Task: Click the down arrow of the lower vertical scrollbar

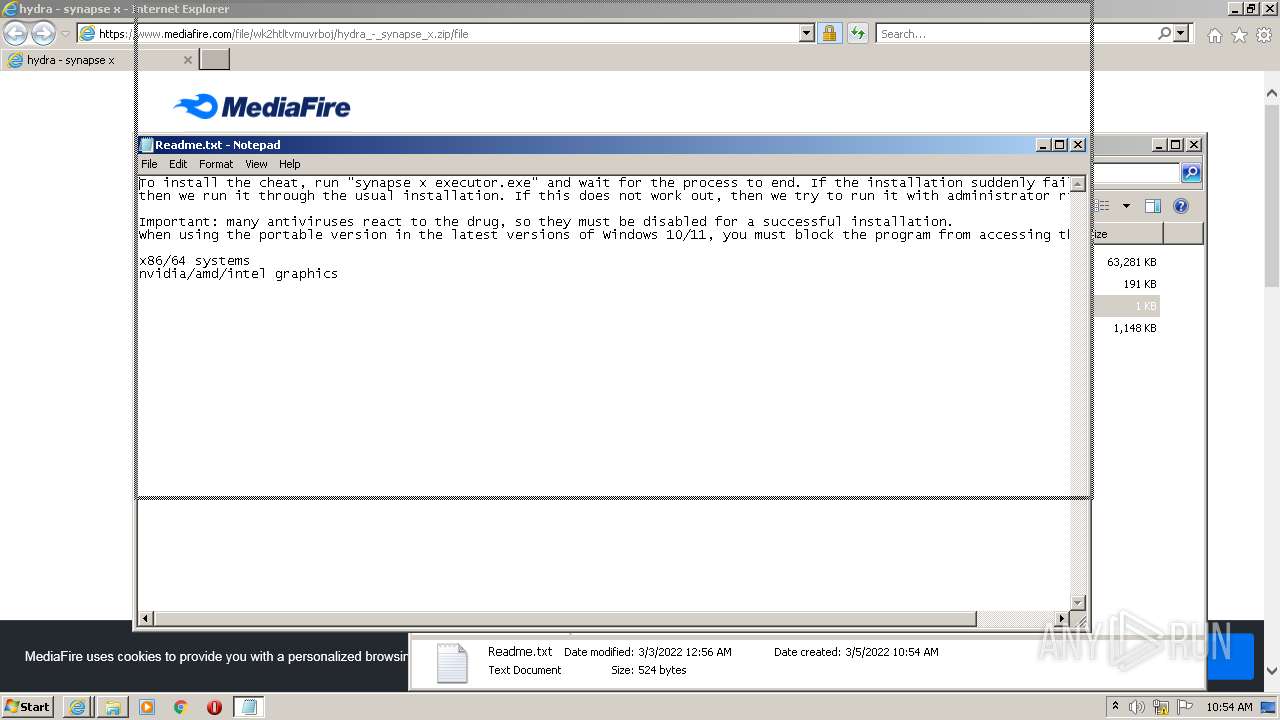Action: click(1078, 603)
